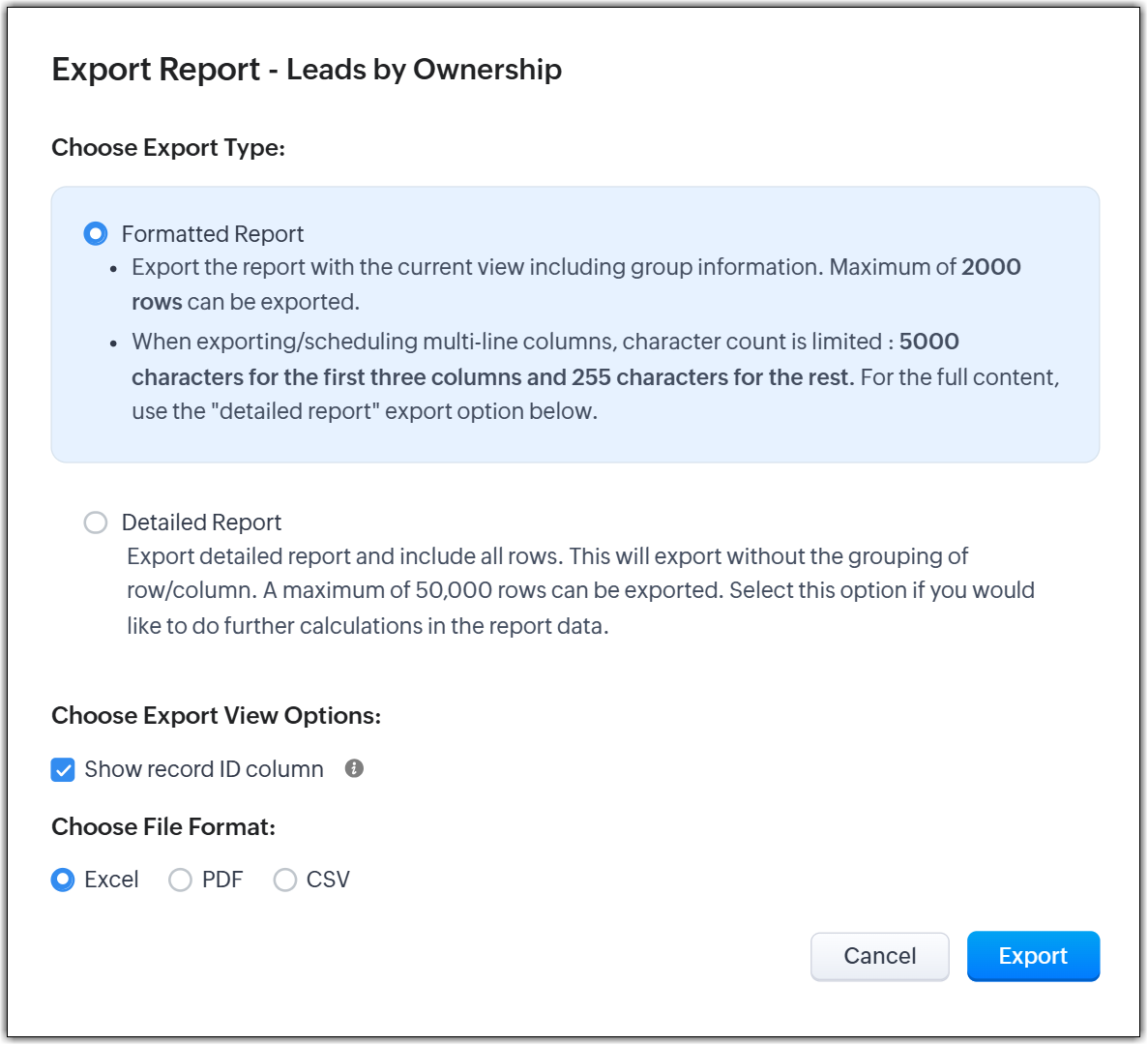This screenshot has height=1045, width=1148.
Task: Click the "Detailed Report" label text
Action: pos(201,522)
